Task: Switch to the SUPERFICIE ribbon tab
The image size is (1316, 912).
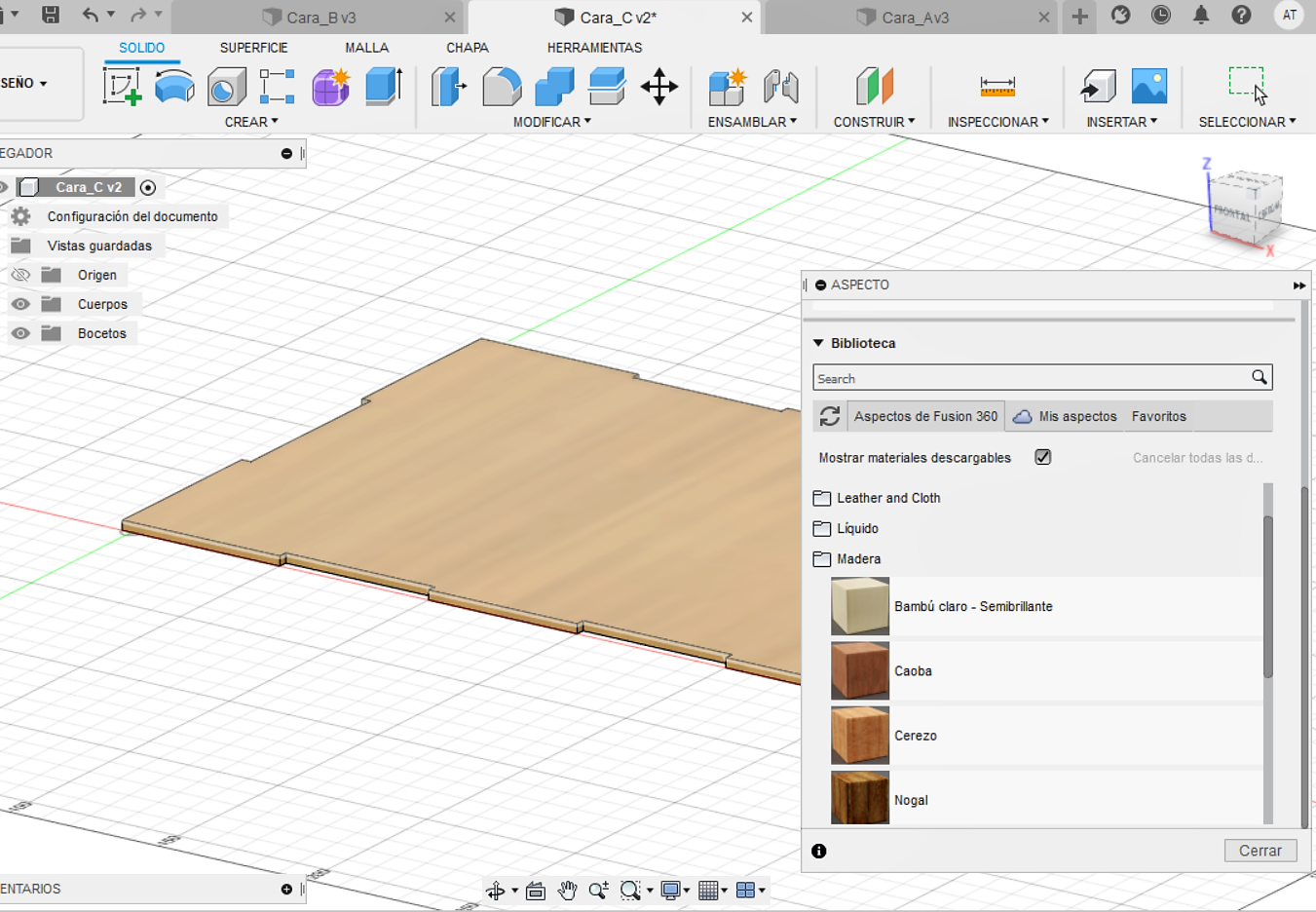Action: [253, 48]
